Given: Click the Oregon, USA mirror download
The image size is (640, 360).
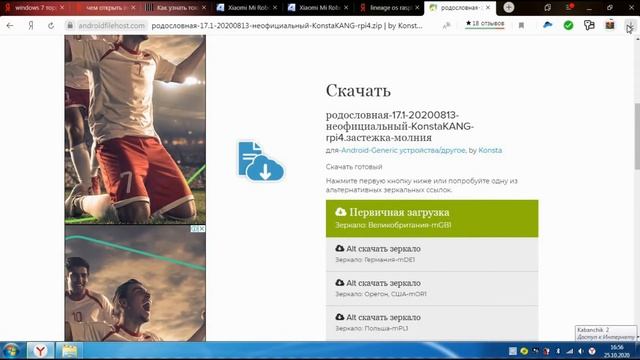Looking at the screenshot, I should coord(432,288).
